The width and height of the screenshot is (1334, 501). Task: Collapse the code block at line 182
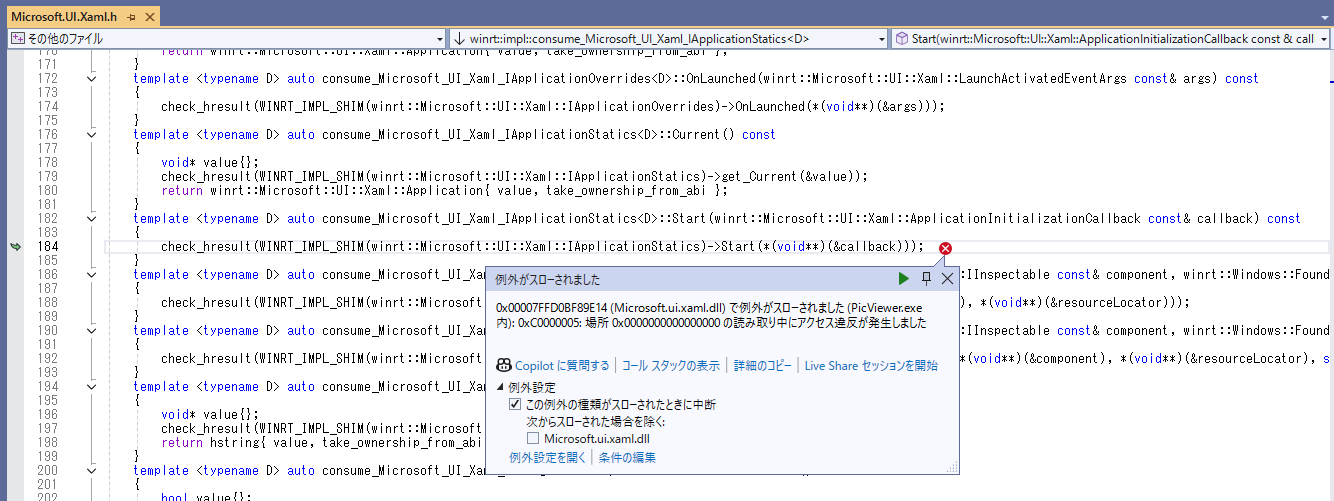(92, 218)
